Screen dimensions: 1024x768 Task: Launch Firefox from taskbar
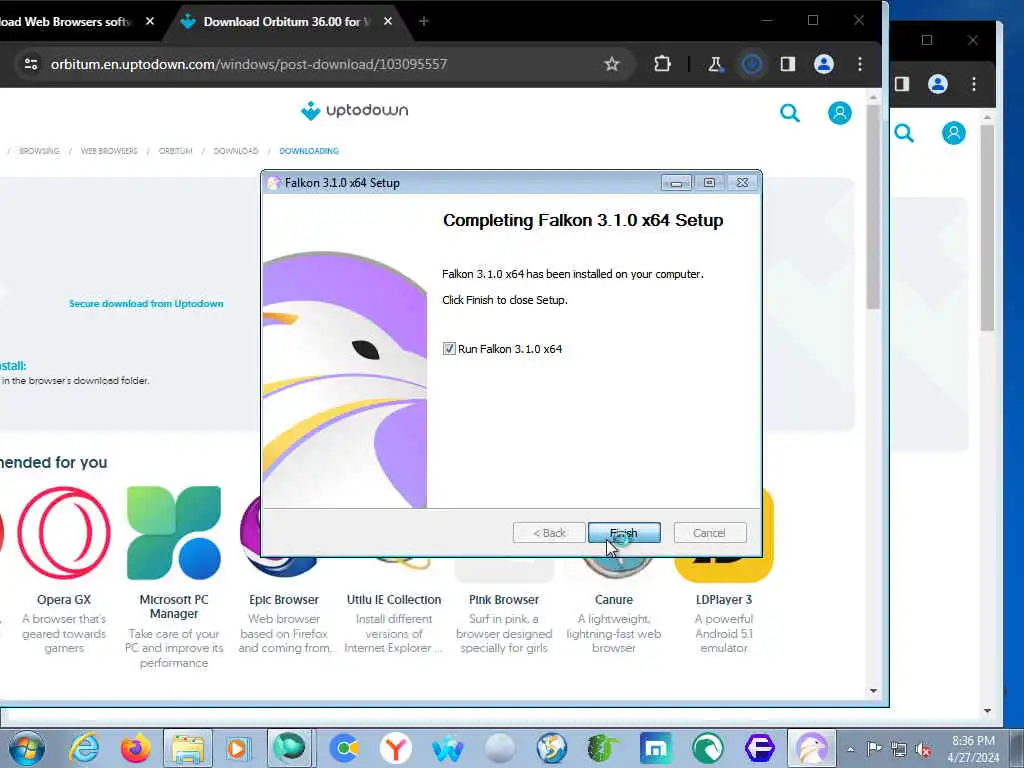(x=136, y=748)
